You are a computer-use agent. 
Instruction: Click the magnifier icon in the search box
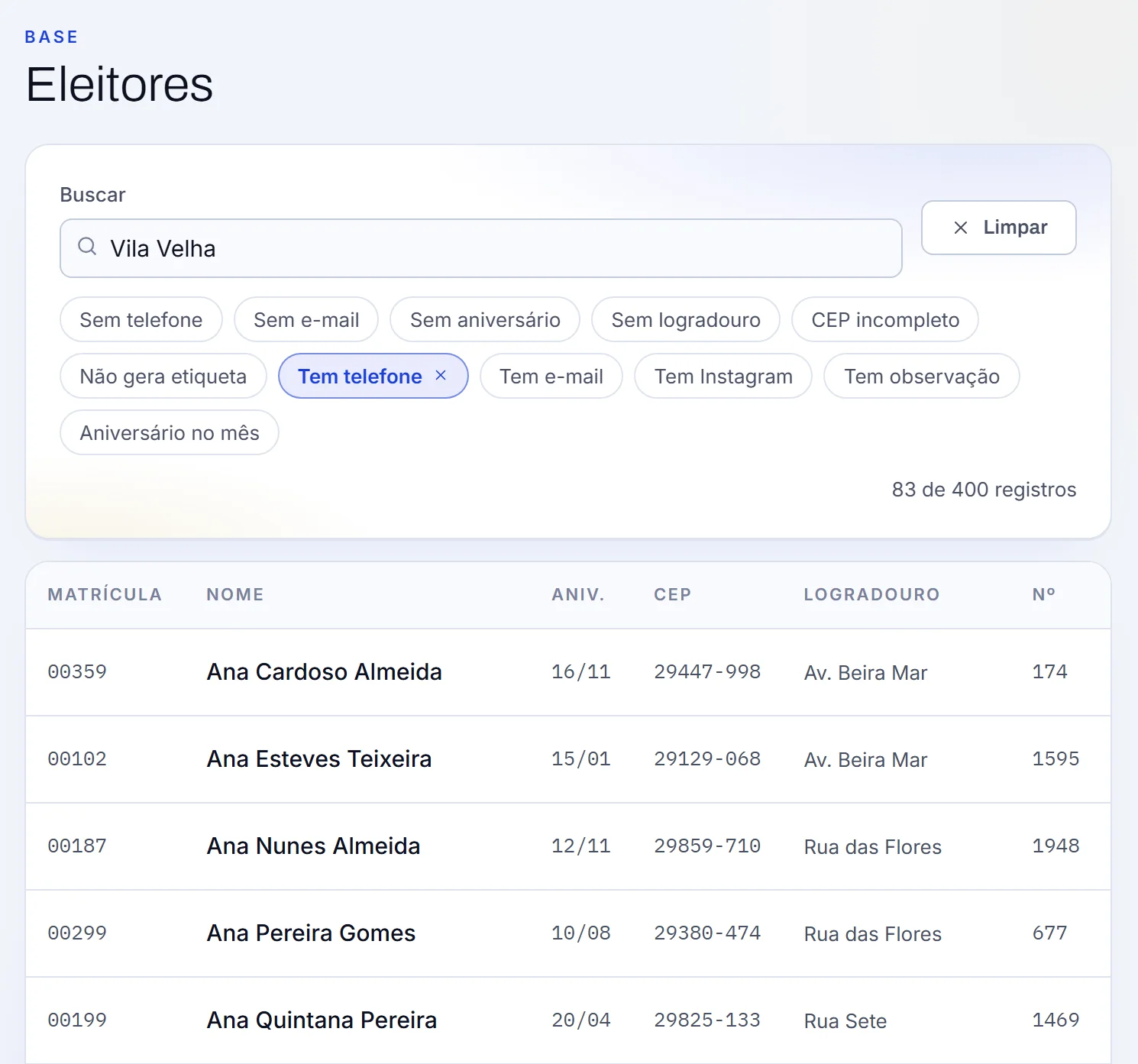(88, 247)
